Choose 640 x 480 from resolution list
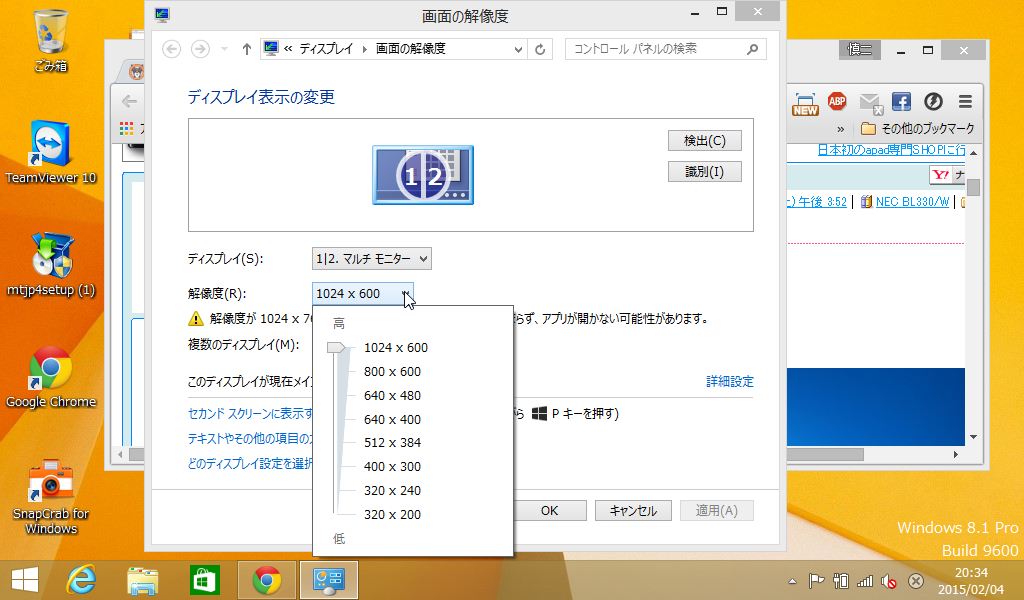 click(x=392, y=395)
